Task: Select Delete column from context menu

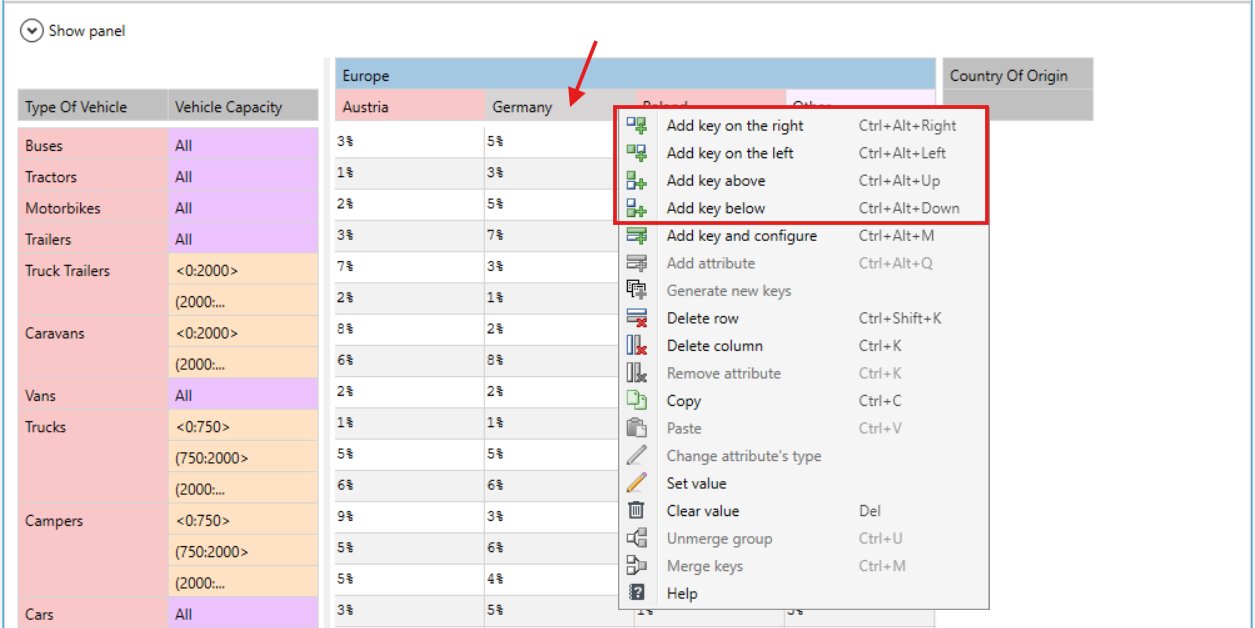Action: [803, 346]
